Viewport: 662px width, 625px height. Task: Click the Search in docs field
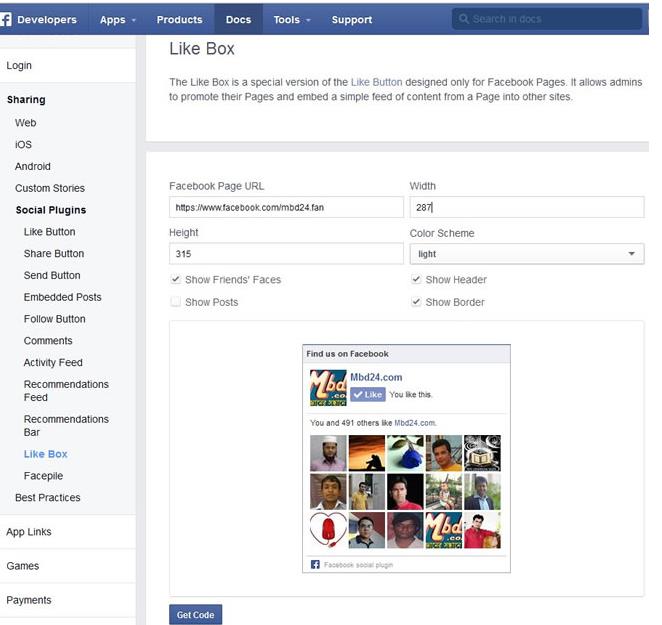tap(547, 19)
